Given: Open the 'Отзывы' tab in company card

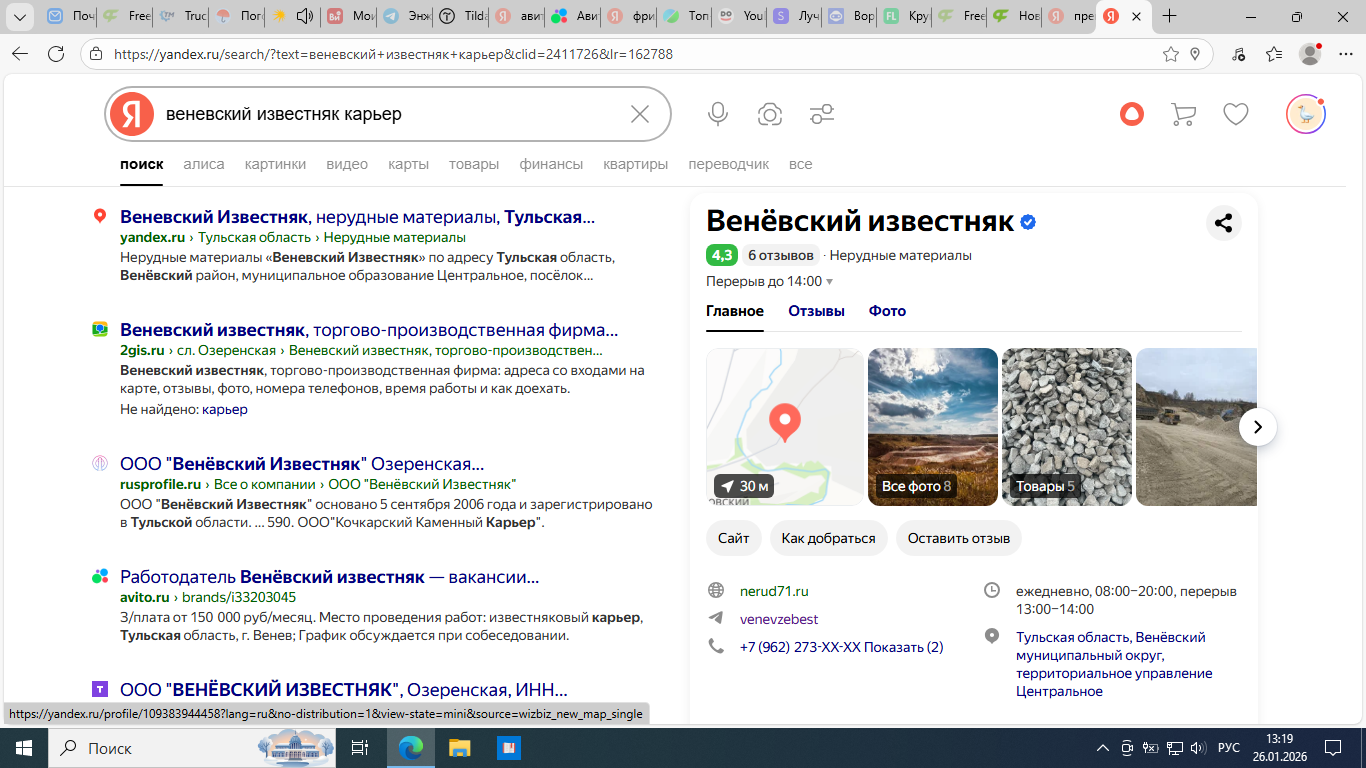Looking at the screenshot, I should pos(816,311).
